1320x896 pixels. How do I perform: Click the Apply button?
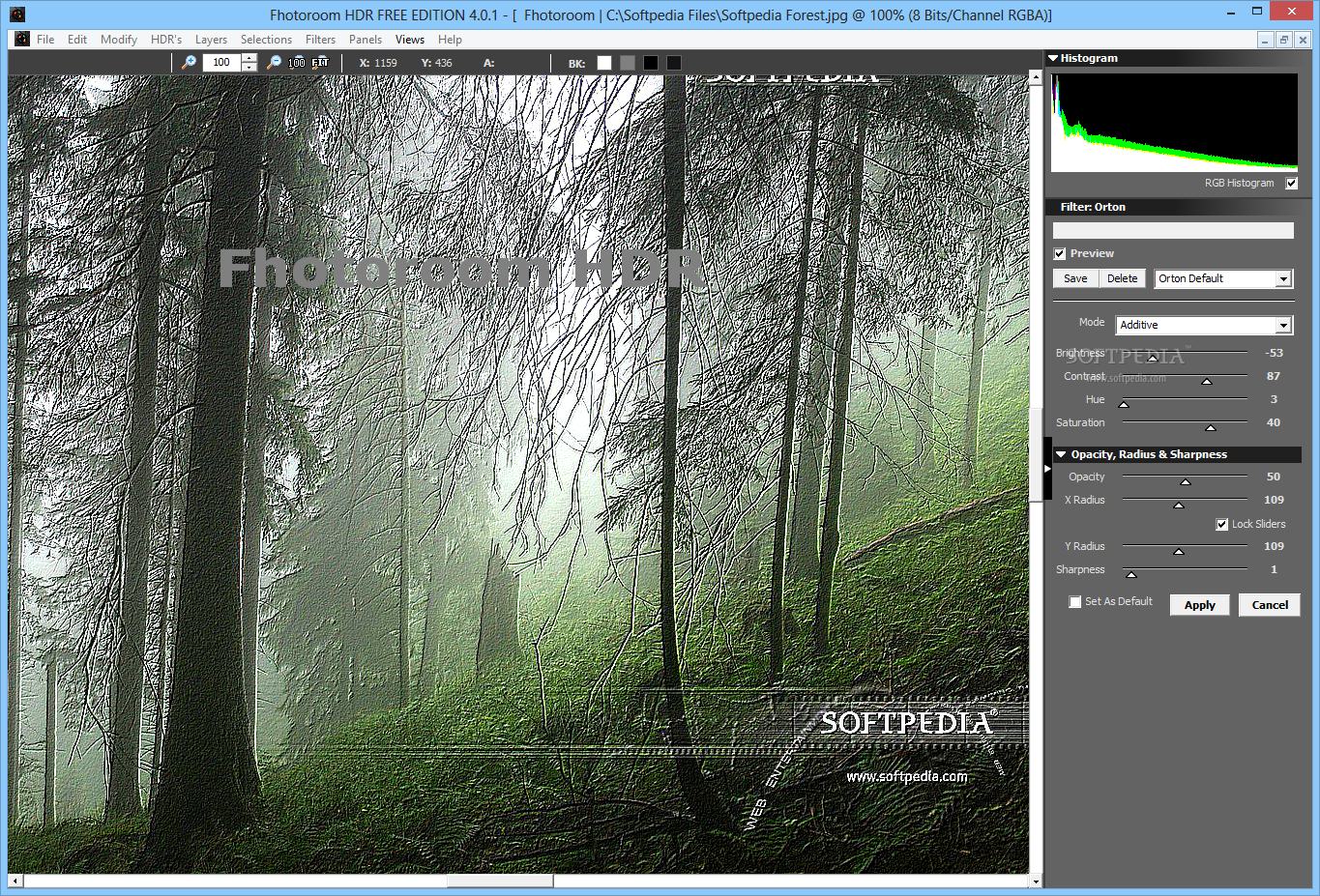click(x=1199, y=605)
